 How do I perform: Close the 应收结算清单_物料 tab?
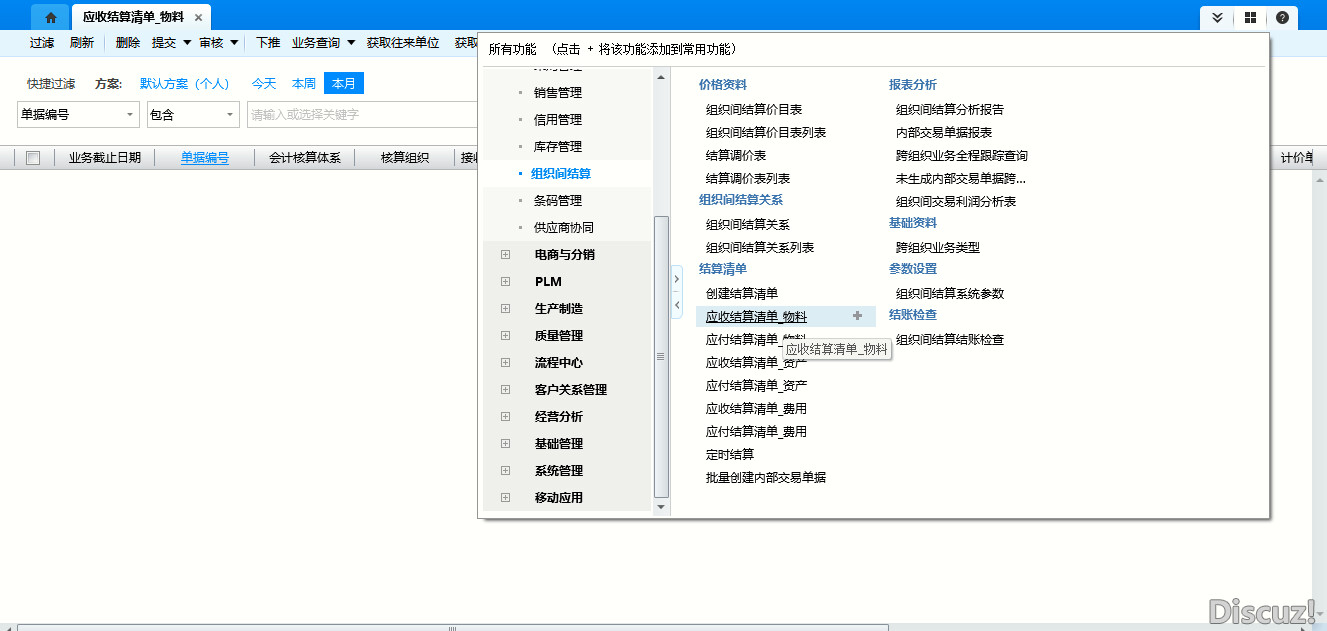click(198, 18)
